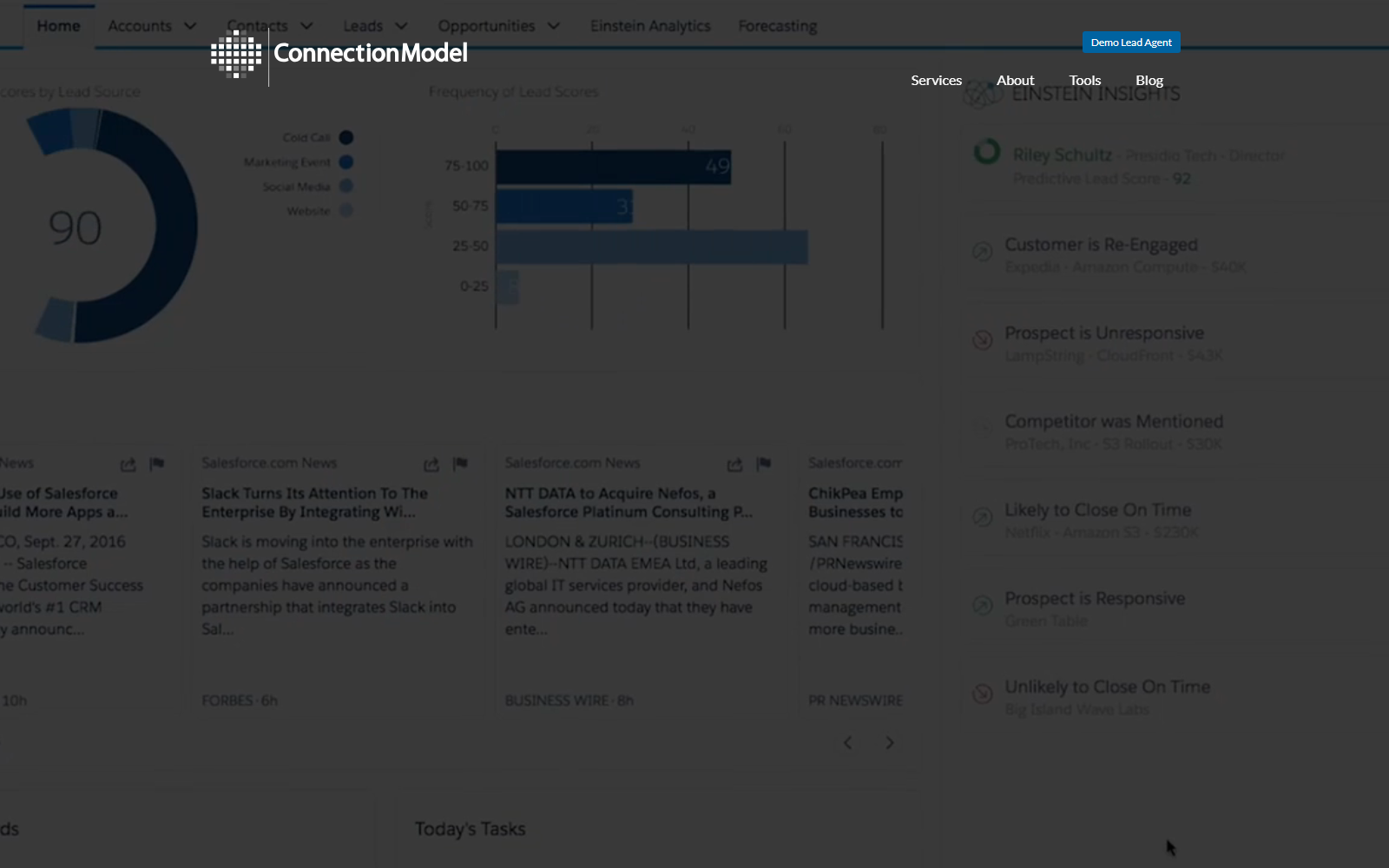This screenshot has width=1389, height=868.
Task: Open Slack Turns Its Attention article headline
Action: coord(315,503)
